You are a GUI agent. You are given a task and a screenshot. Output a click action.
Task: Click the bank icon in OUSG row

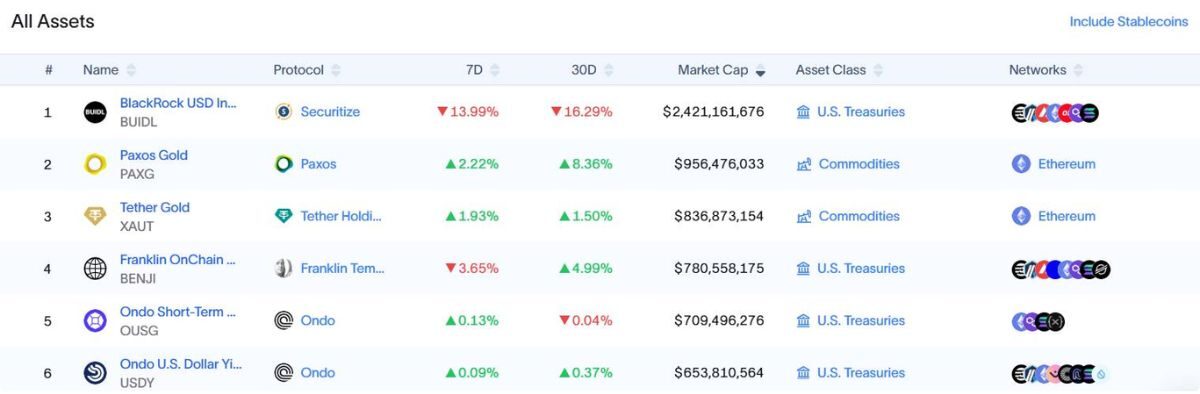[x=803, y=321]
